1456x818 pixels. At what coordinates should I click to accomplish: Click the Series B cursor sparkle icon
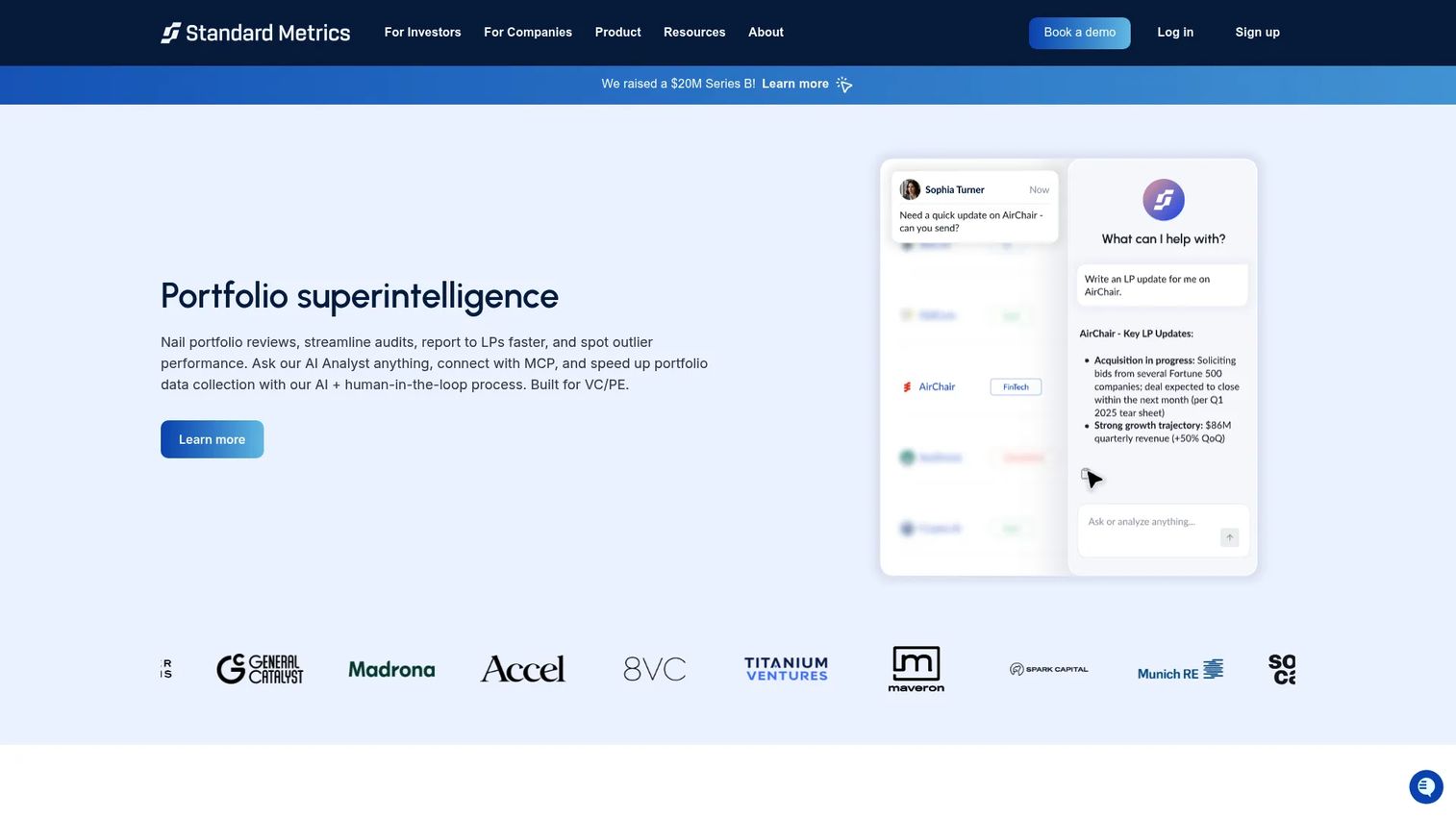844,85
